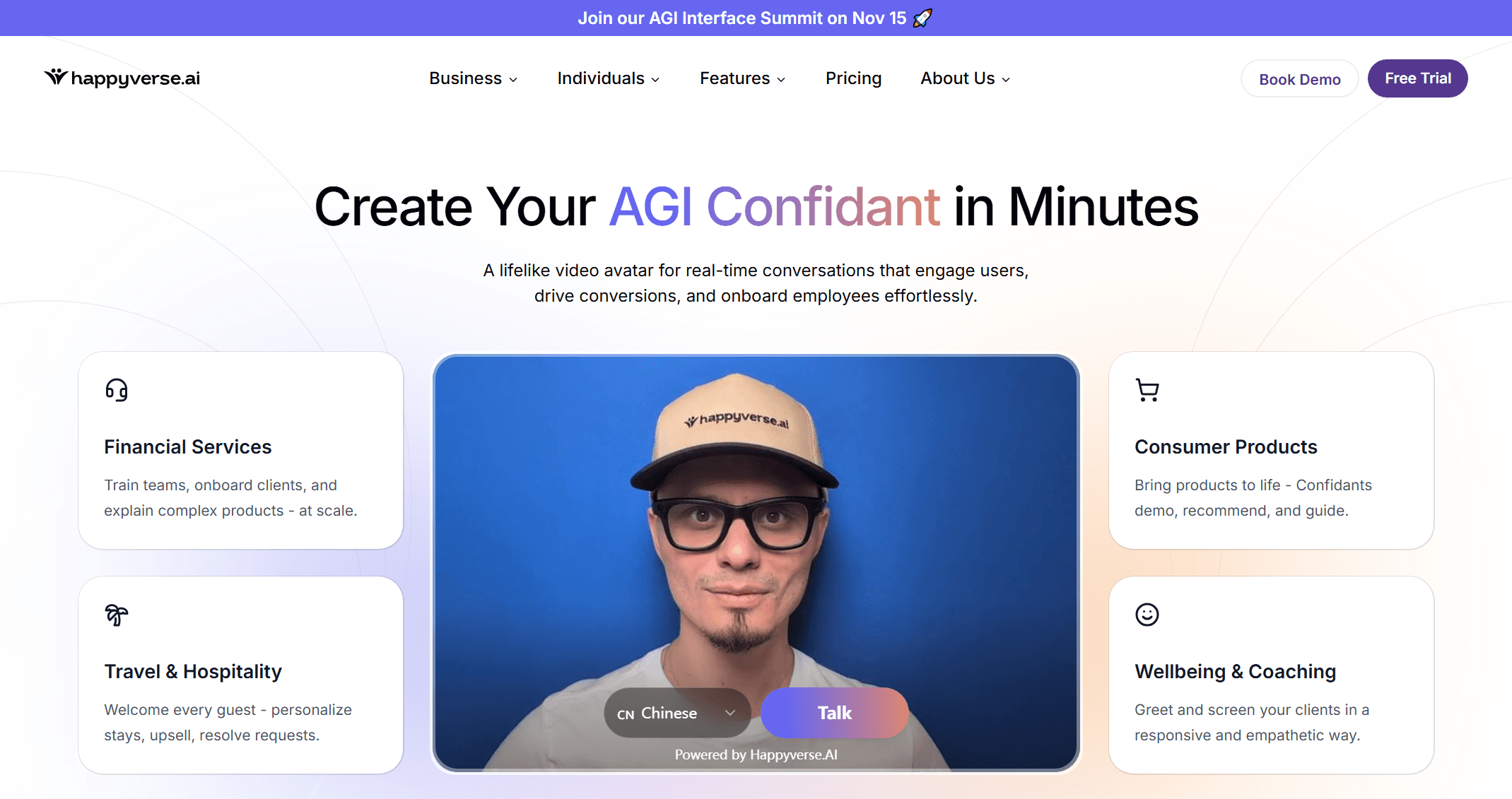The image size is (1512, 799).
Task: Expand the Business menu
Action: pos(473,78)
